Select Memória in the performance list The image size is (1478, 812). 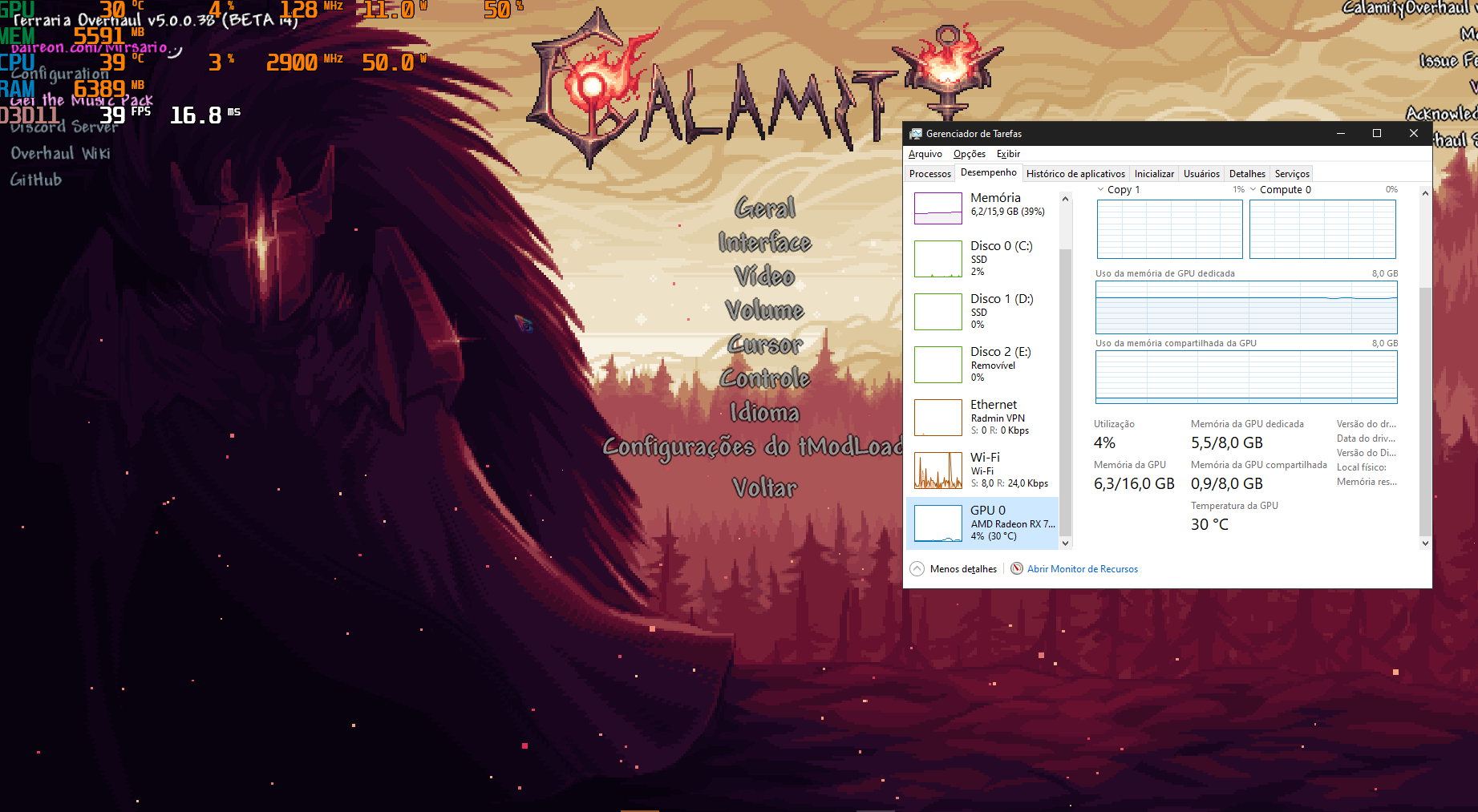pos(982,208)
